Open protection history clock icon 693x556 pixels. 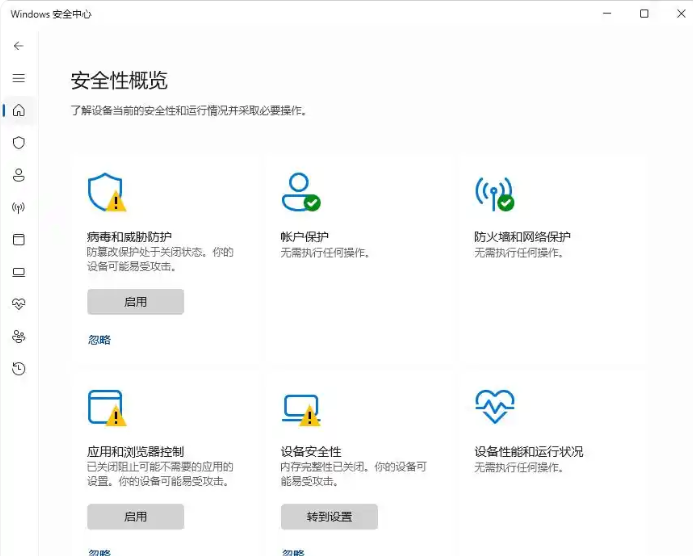pyautogui.click(x=18, y=369)
